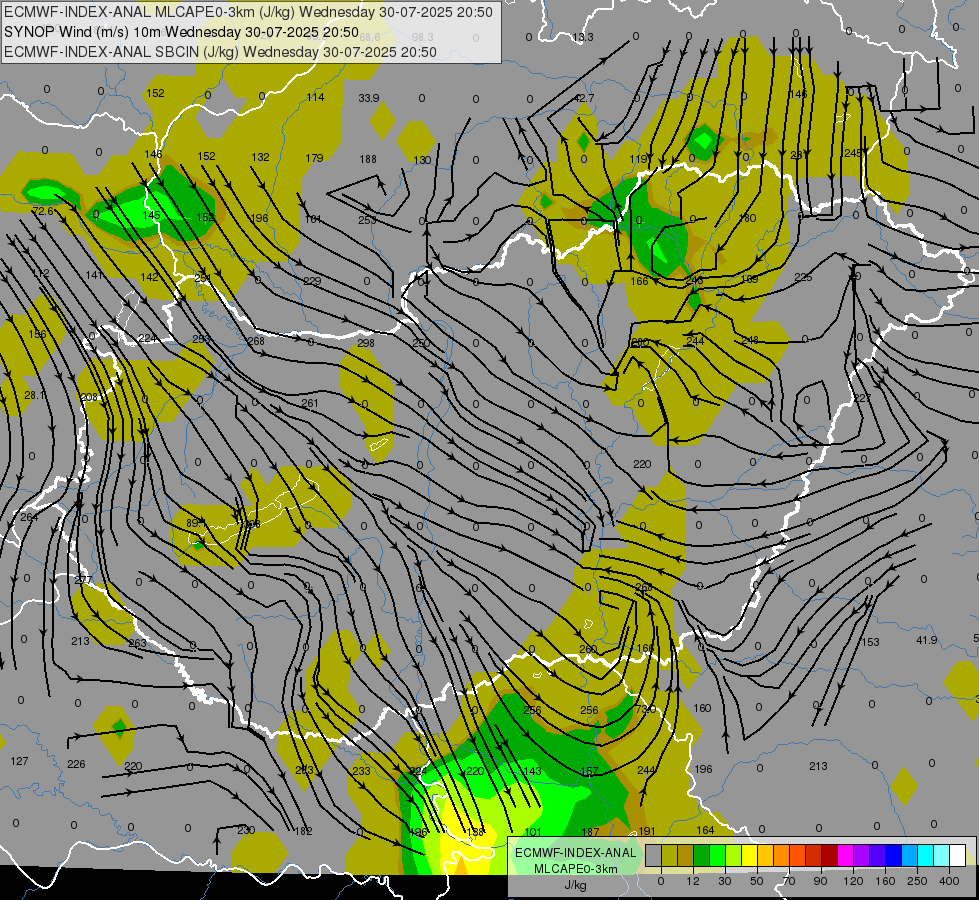Click the map value 226
This screenshot has height=900, width=979.
click(x=76, y=764)
